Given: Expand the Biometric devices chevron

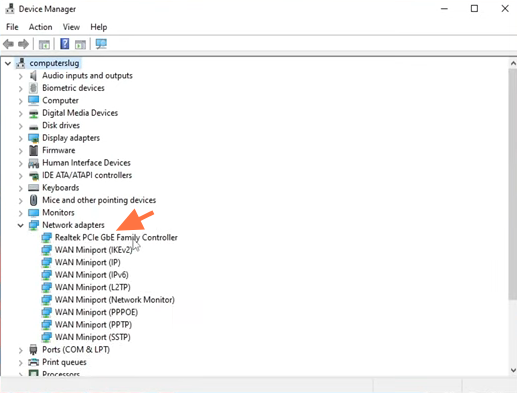Looking at the screenshot, I should pos(21,89).
